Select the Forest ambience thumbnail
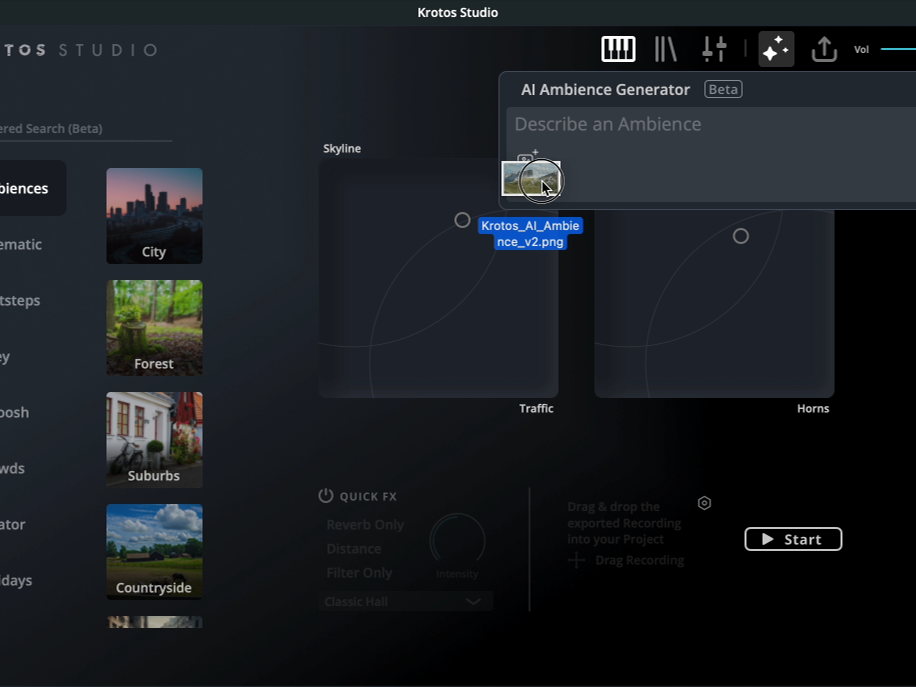 (x=154, y=328)
